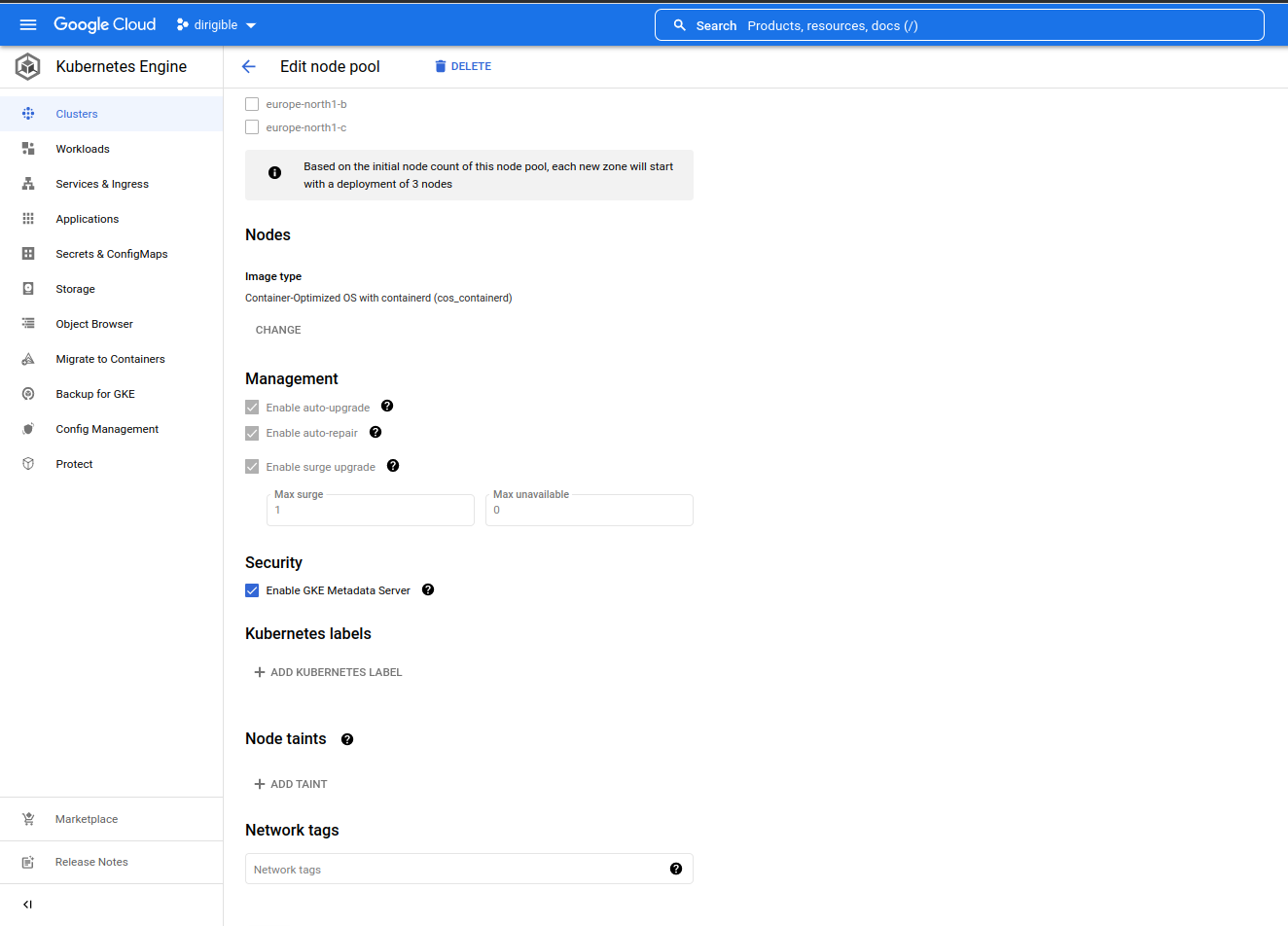Click the Kubernetes Engine hexagon logo
The width and height of the screenshot is (1288, 926).
click(x=28, y=66)
